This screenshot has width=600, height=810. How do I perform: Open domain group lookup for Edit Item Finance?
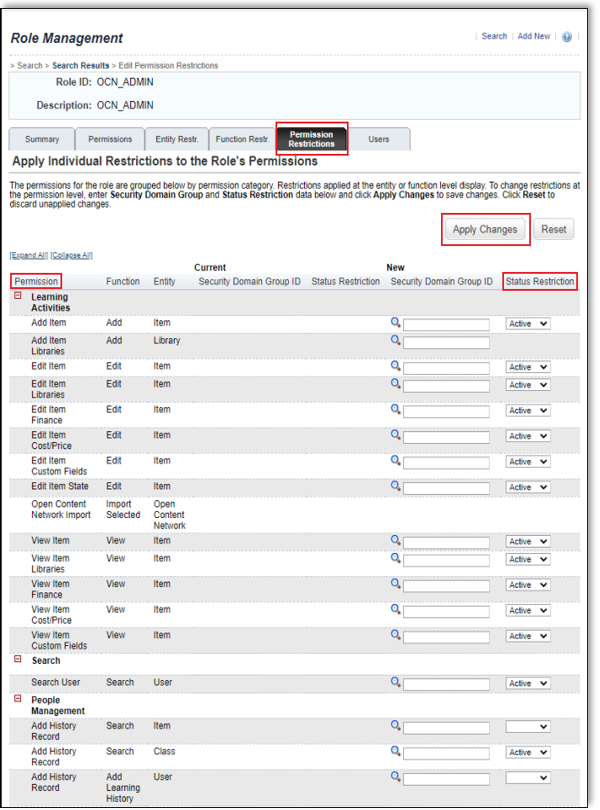(x=396, y=410)
